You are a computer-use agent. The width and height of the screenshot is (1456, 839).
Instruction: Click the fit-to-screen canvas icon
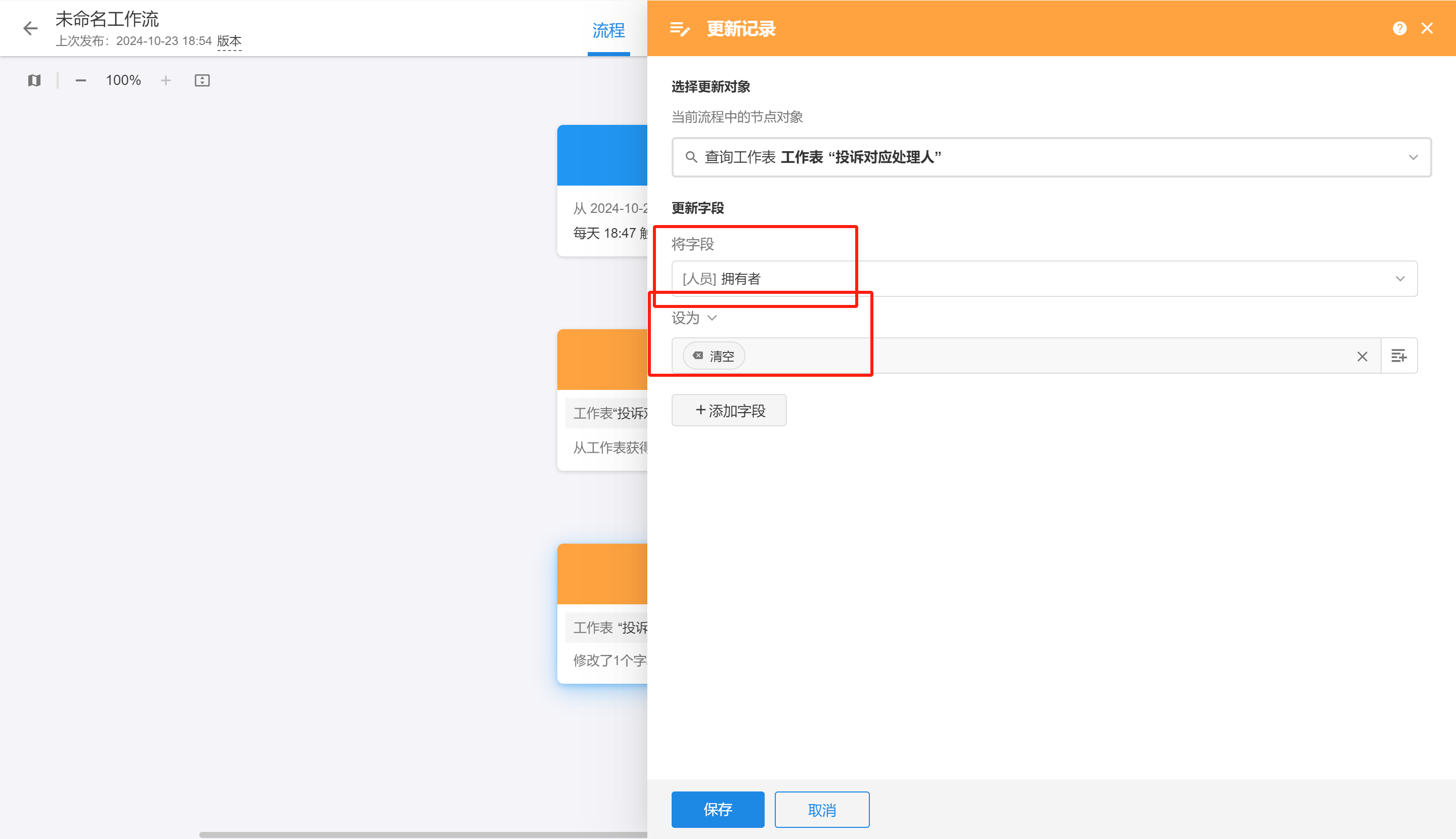click(202, 80)
